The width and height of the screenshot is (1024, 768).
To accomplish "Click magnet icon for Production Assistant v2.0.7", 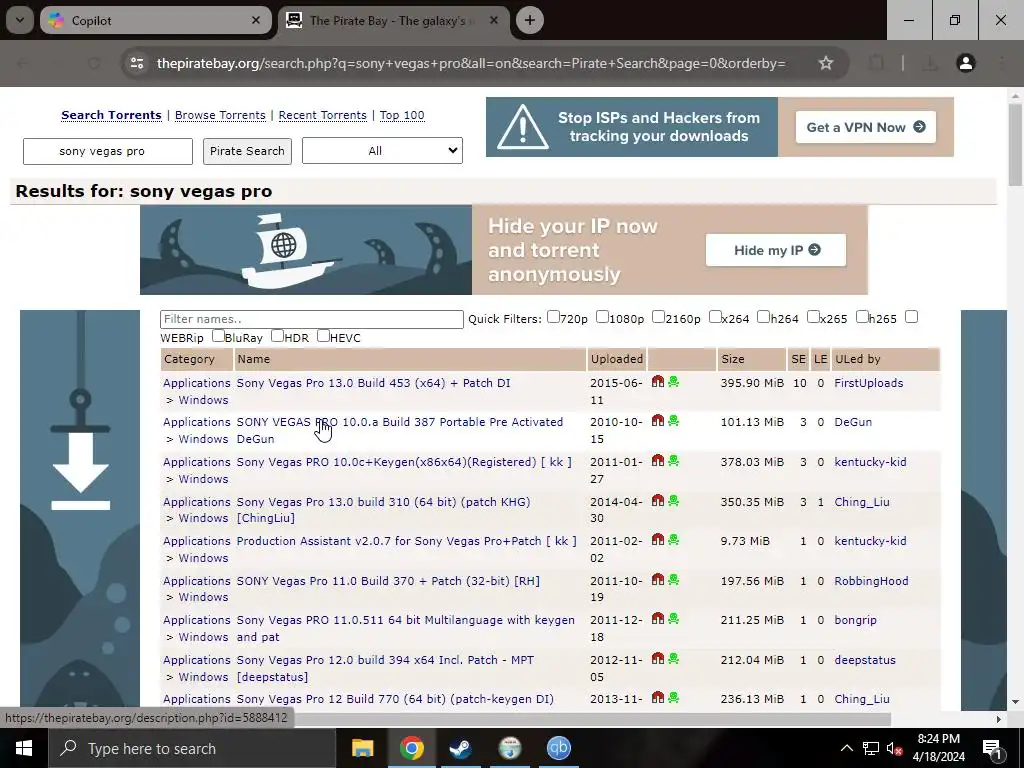I will [658, 539].
